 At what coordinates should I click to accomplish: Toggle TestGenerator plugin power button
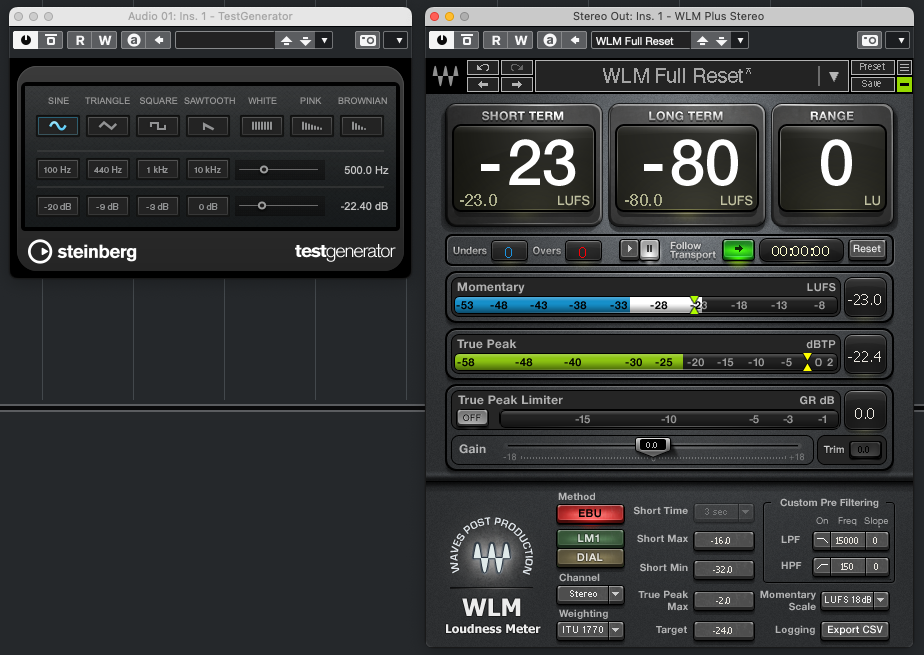coord(26,40)
